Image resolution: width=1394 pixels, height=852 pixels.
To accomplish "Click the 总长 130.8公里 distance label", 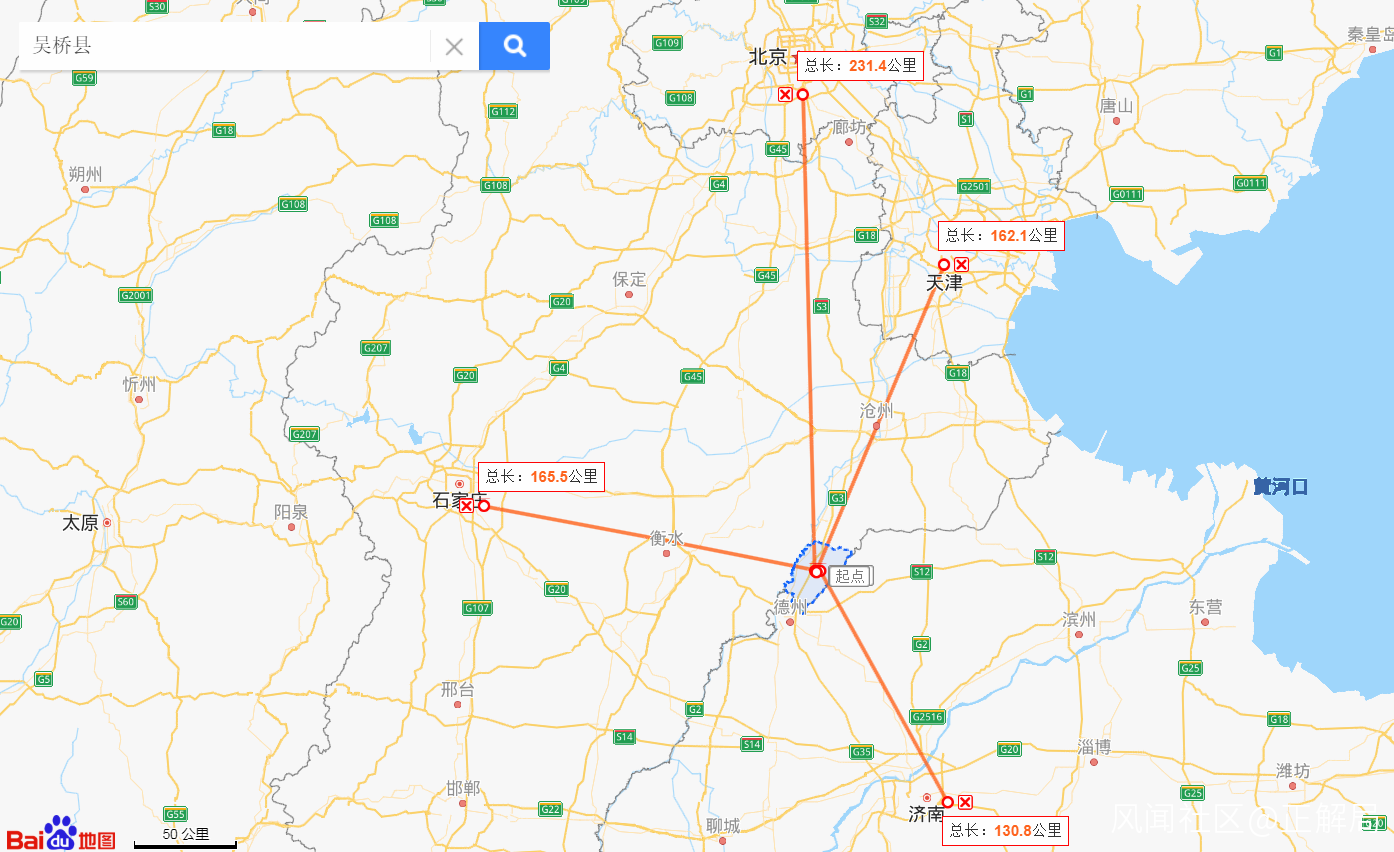I will pos(1005,830).
